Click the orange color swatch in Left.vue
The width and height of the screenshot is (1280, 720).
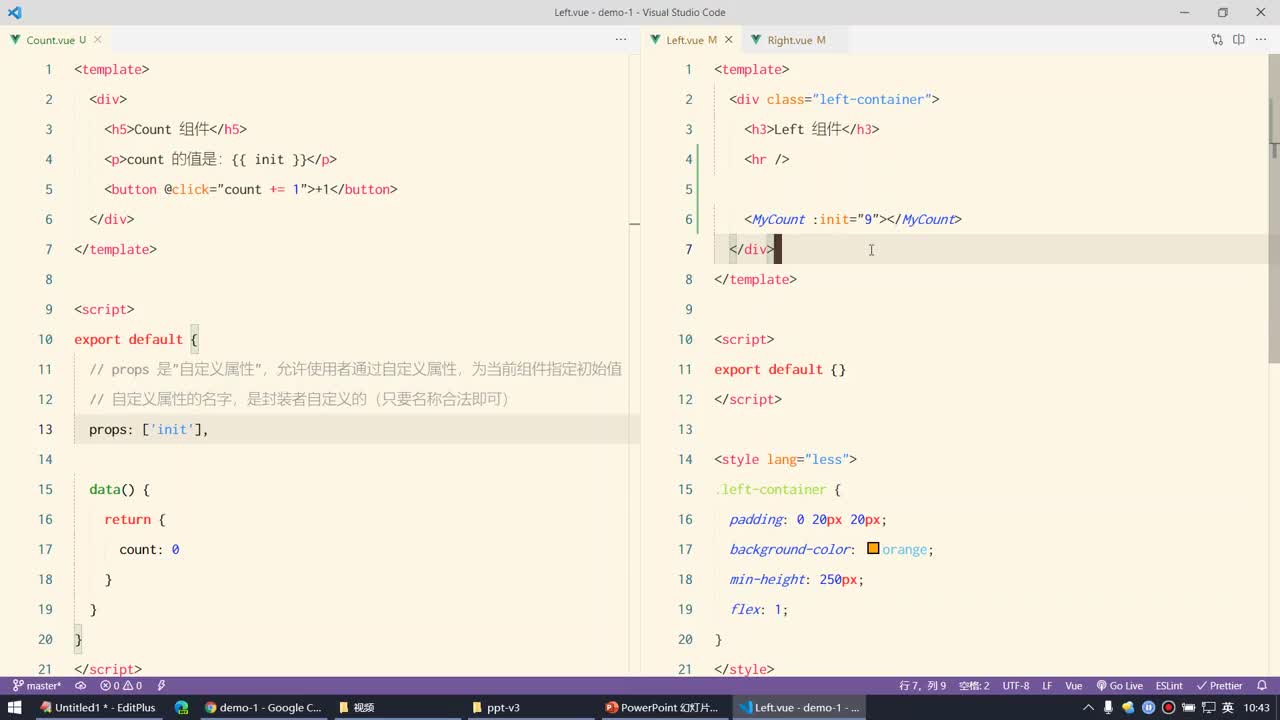873,548
